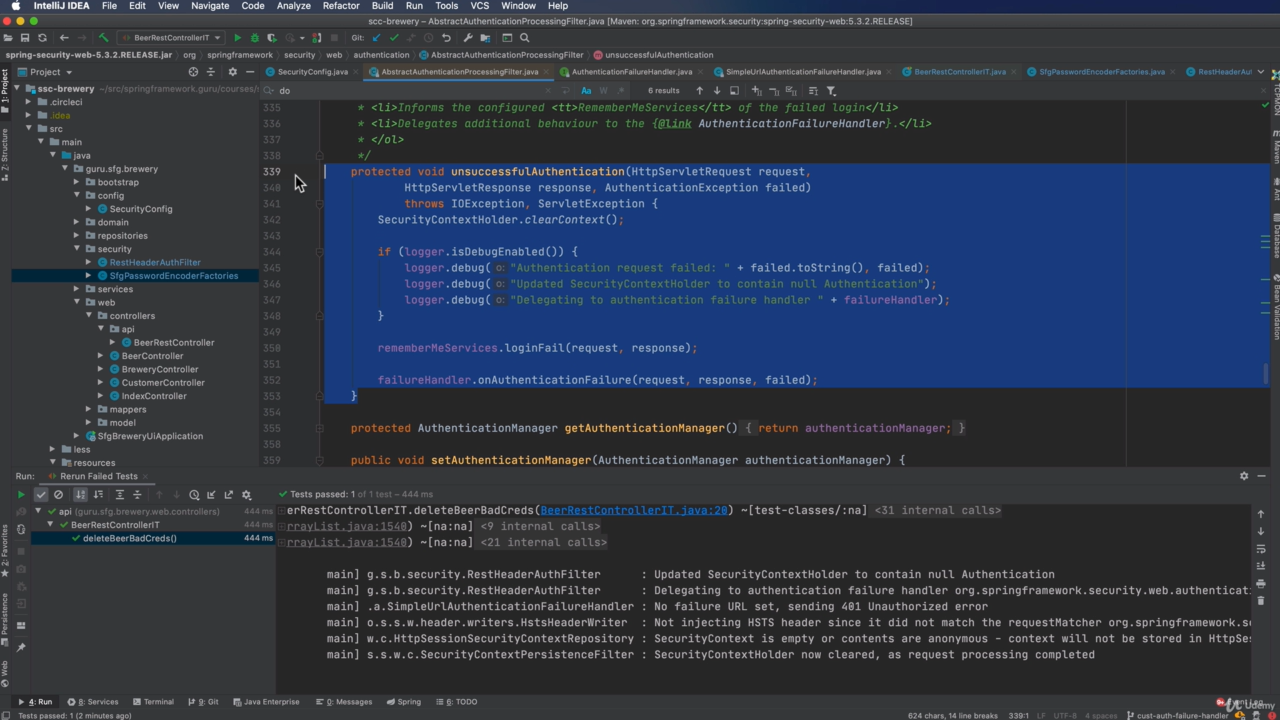
Task: Collapse the security folder in project tree
Action: click(x=77, y=249)
